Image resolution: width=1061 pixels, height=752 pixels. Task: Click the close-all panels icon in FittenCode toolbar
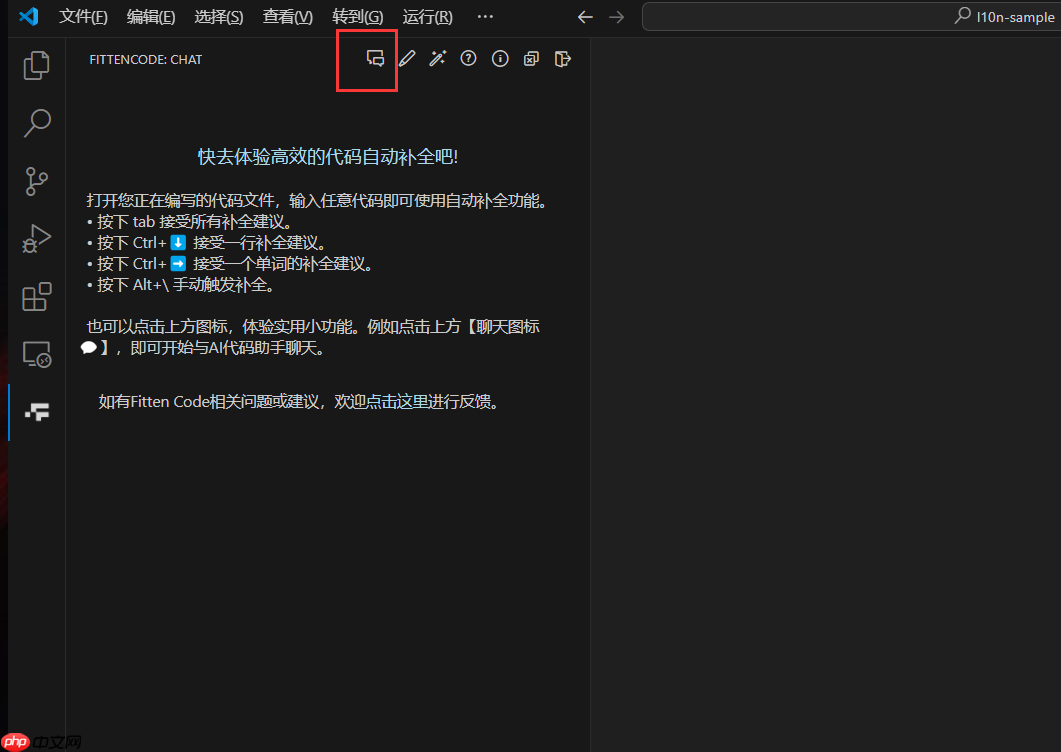(531, 58)
